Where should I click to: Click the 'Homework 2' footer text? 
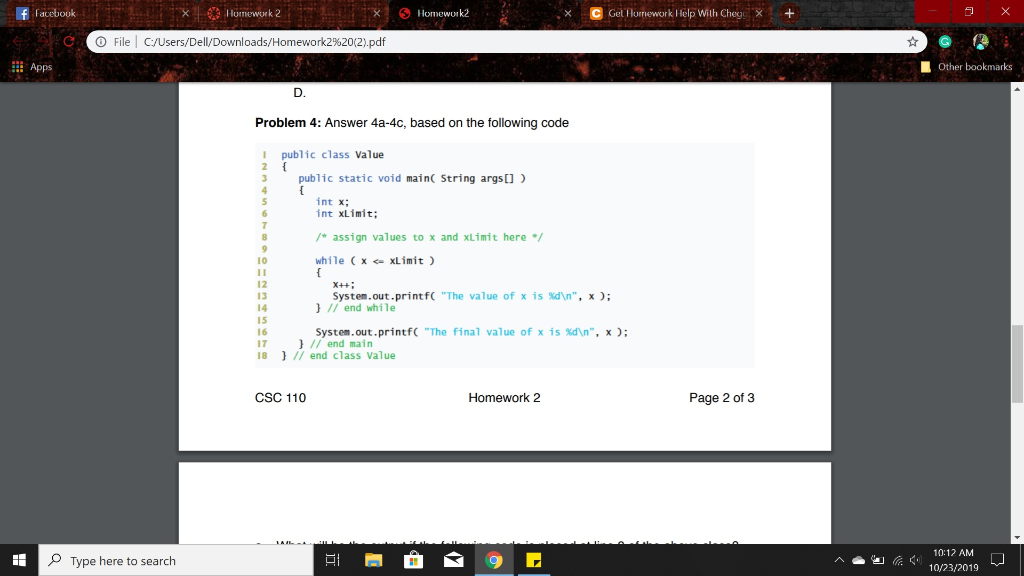[504, 398]
